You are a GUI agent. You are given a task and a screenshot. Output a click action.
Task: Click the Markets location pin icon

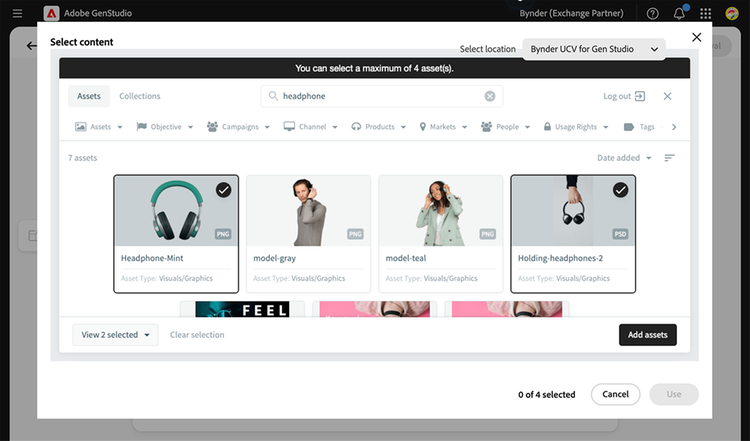pyautogui.click(x=422, y=126)
